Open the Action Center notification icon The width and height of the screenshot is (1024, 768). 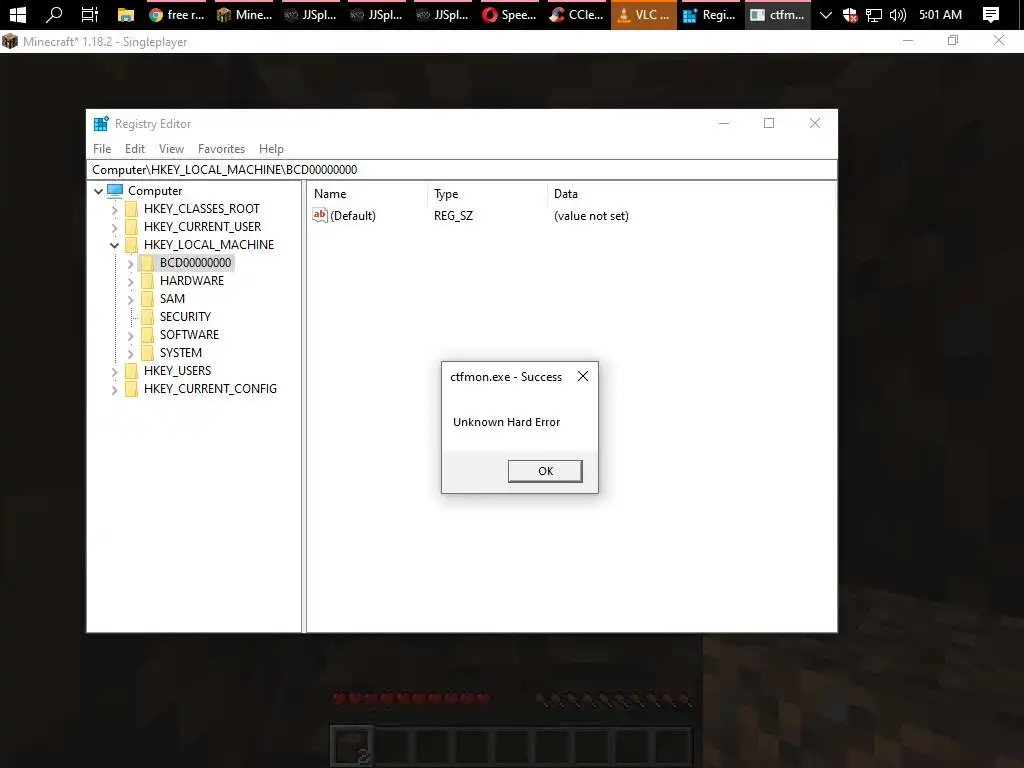click(991, 14)
